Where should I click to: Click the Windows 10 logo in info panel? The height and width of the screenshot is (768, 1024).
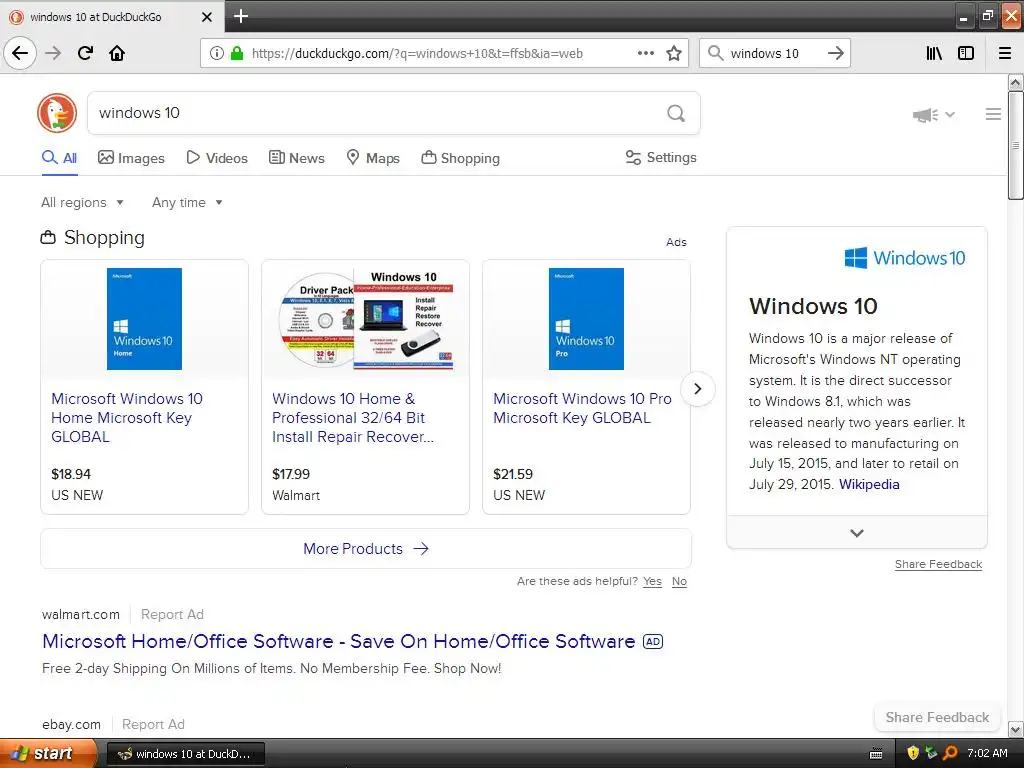904,258
